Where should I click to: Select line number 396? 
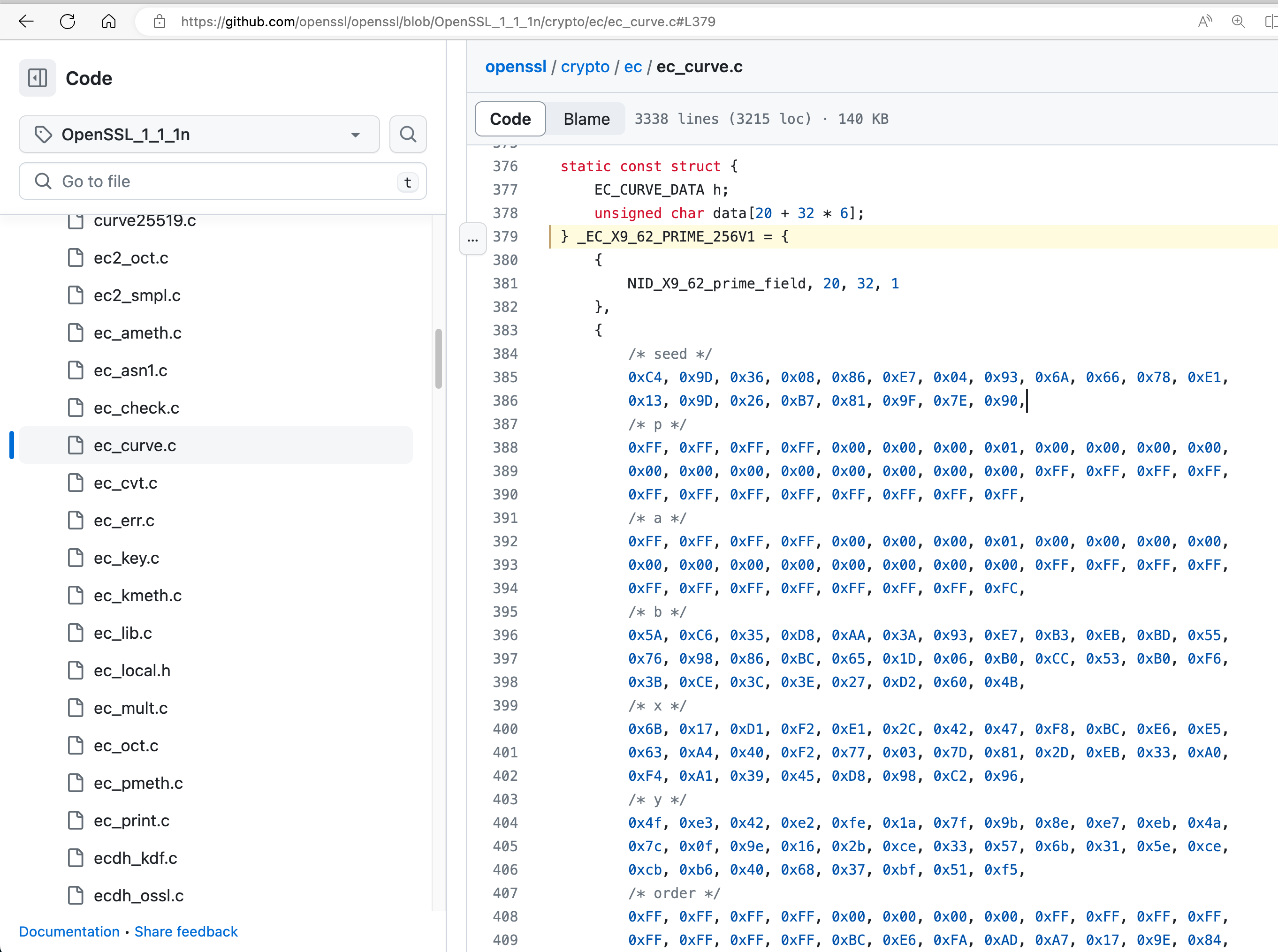pos(506,635)
